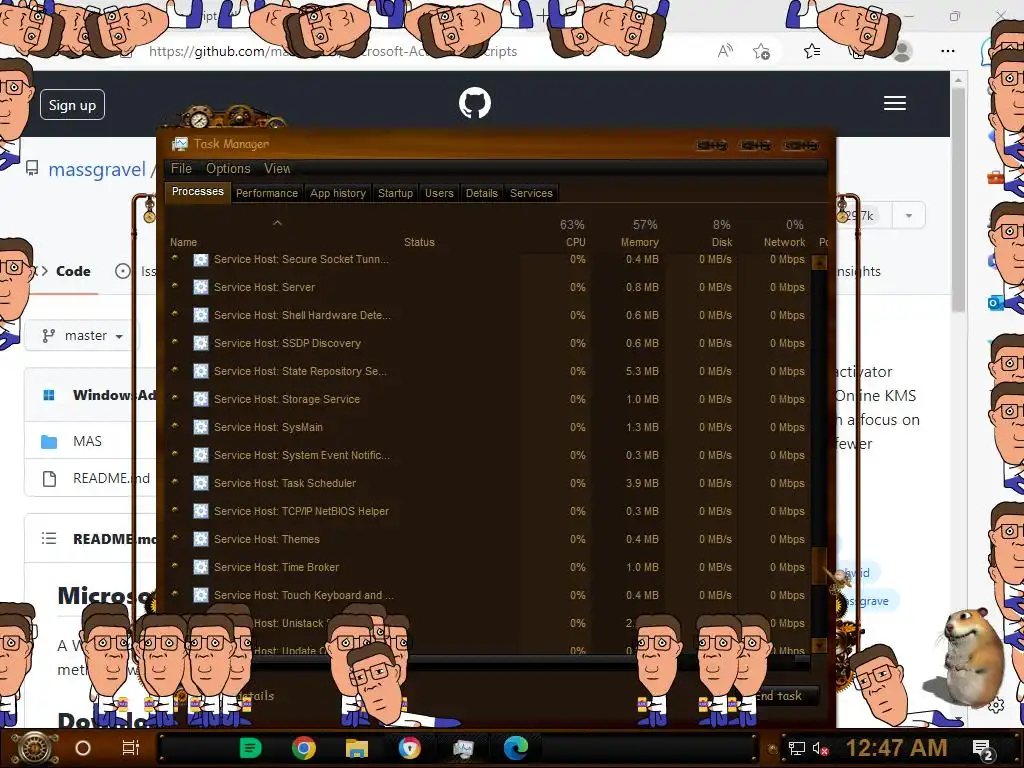Click the scroll up arrow of process list
Image resolution: width=1024 pixels, height=768 pixels.
click(819, 263)
